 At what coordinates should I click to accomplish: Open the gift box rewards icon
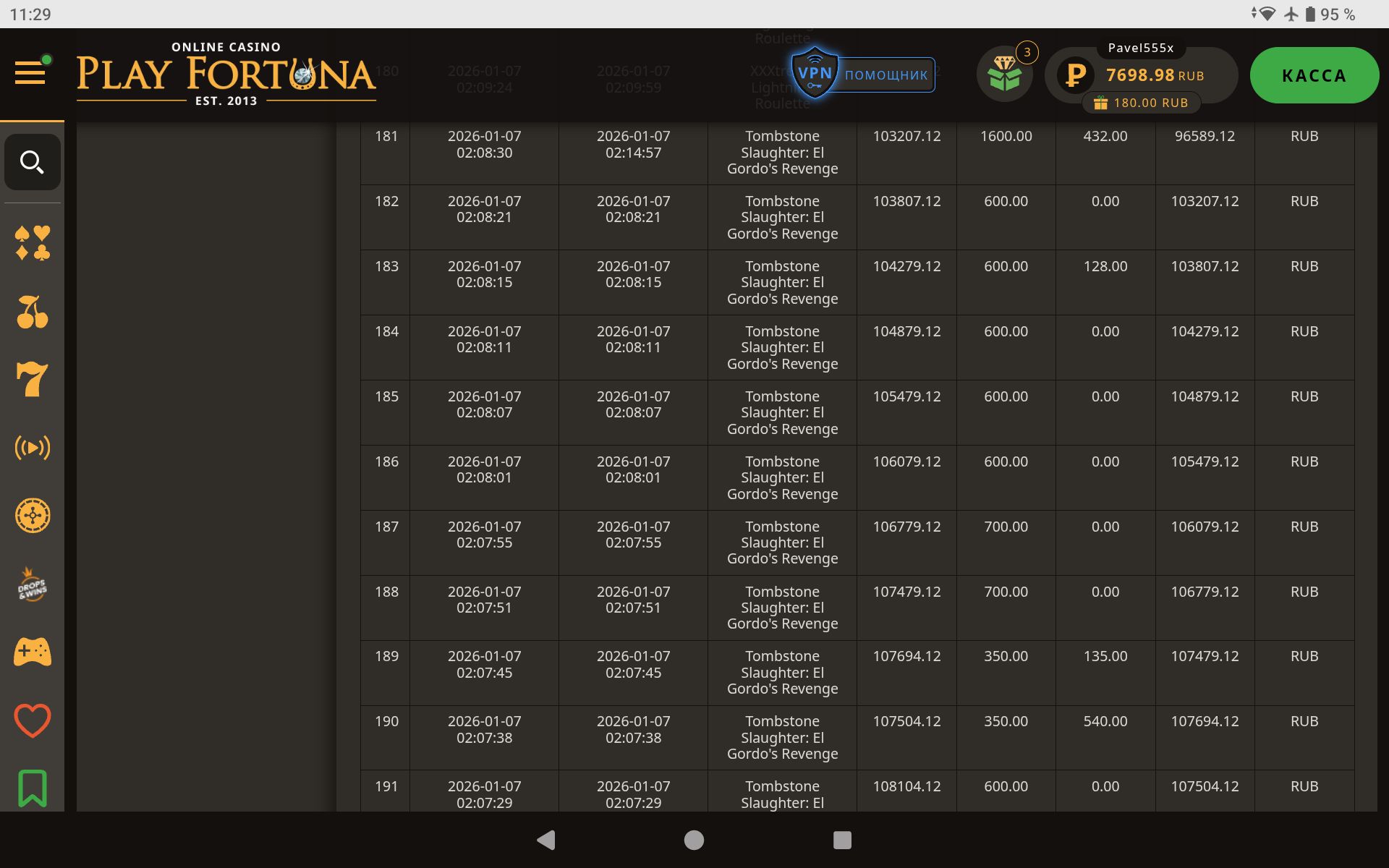1004,75
